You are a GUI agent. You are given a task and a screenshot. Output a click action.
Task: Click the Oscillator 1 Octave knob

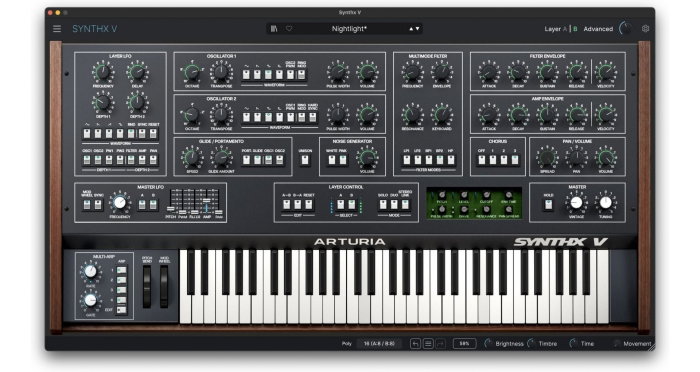192,72
